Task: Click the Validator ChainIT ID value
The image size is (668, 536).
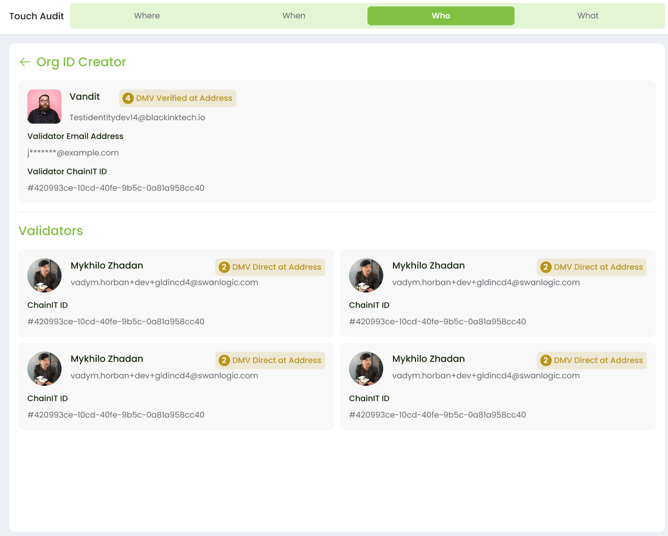Action: (x=116, y=188)
